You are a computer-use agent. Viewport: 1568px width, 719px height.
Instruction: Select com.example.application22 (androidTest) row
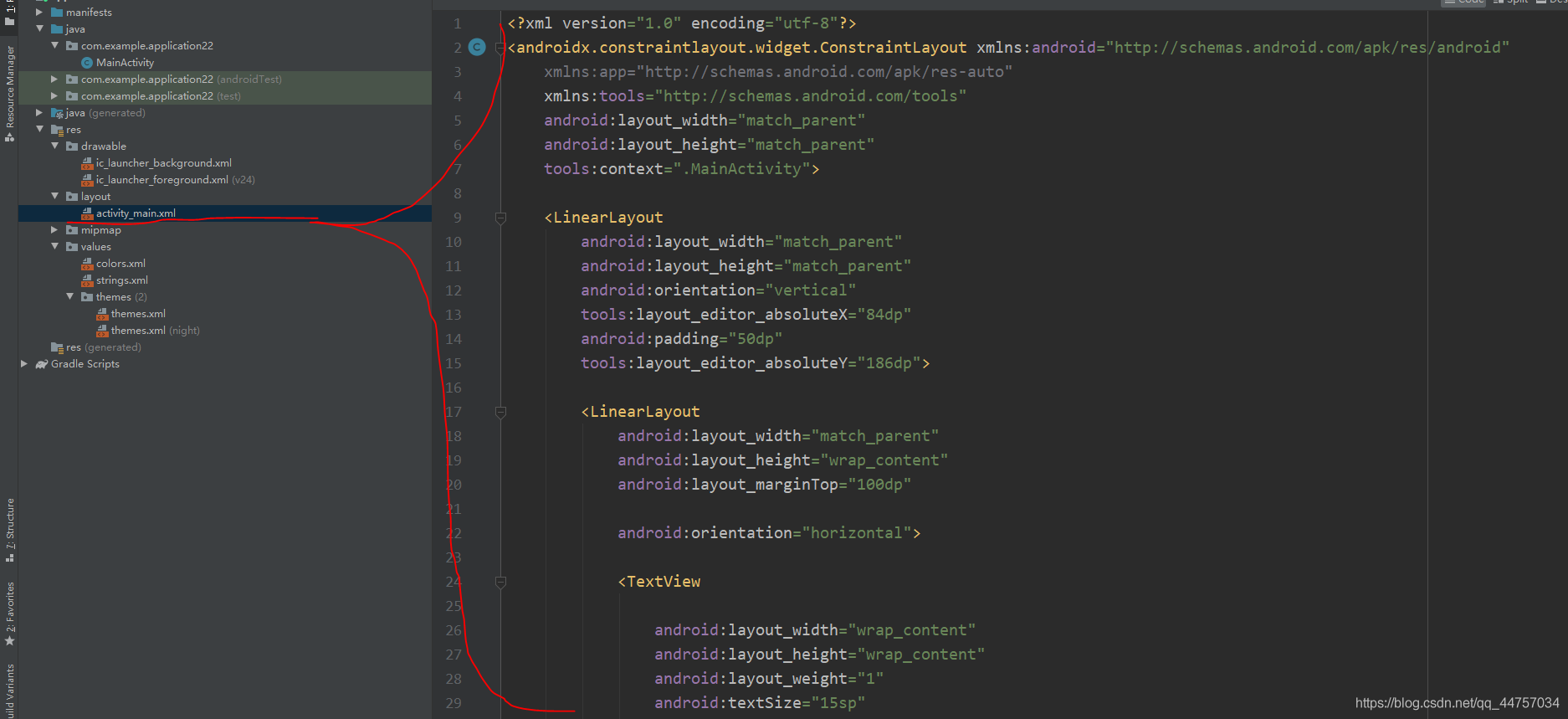coord(225,80)
